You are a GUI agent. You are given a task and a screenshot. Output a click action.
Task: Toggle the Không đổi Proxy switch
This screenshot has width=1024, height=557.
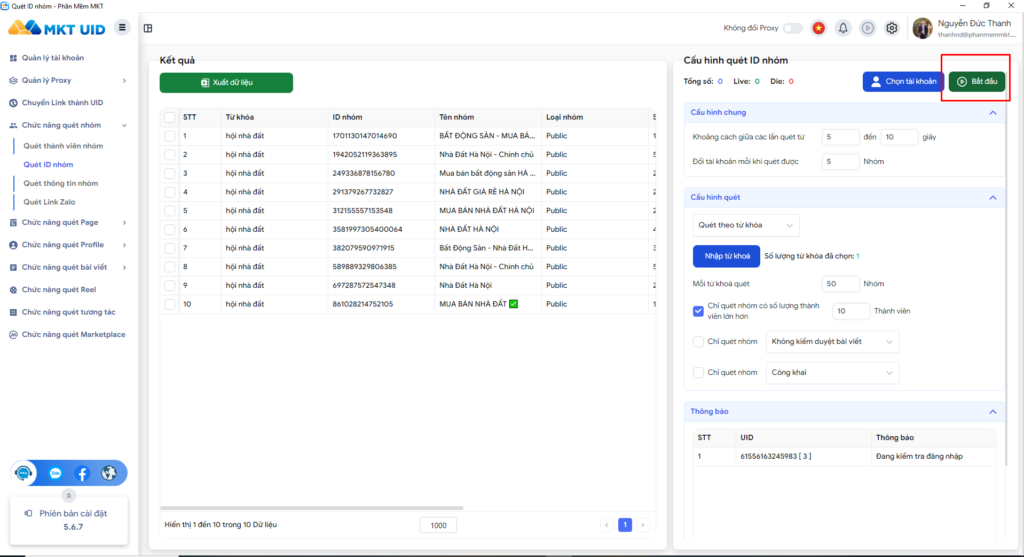point(793,28)
